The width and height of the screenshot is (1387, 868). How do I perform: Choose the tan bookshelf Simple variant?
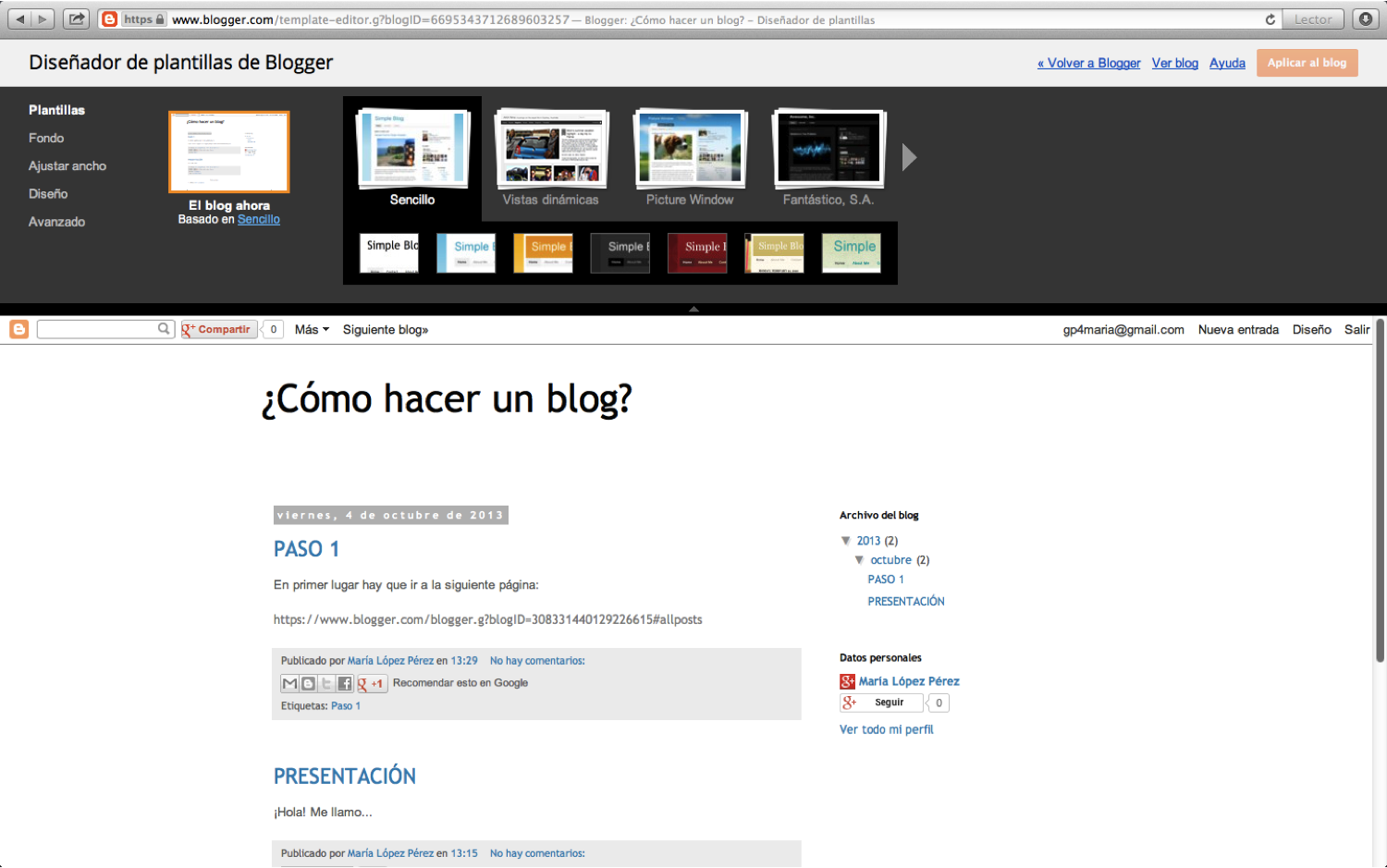click(x=774, y=252)
